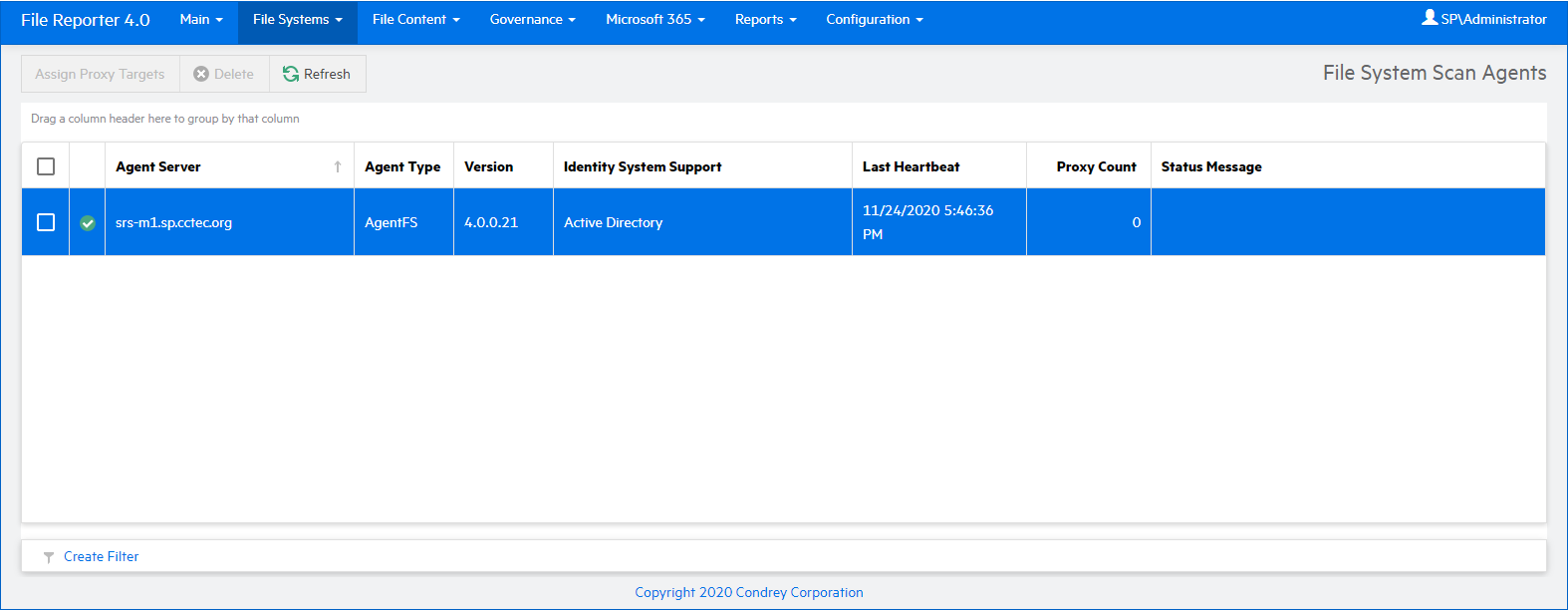Sort by Last Heartbeat column header
The width and height of the screenshot is (1568, 610).
912,166
